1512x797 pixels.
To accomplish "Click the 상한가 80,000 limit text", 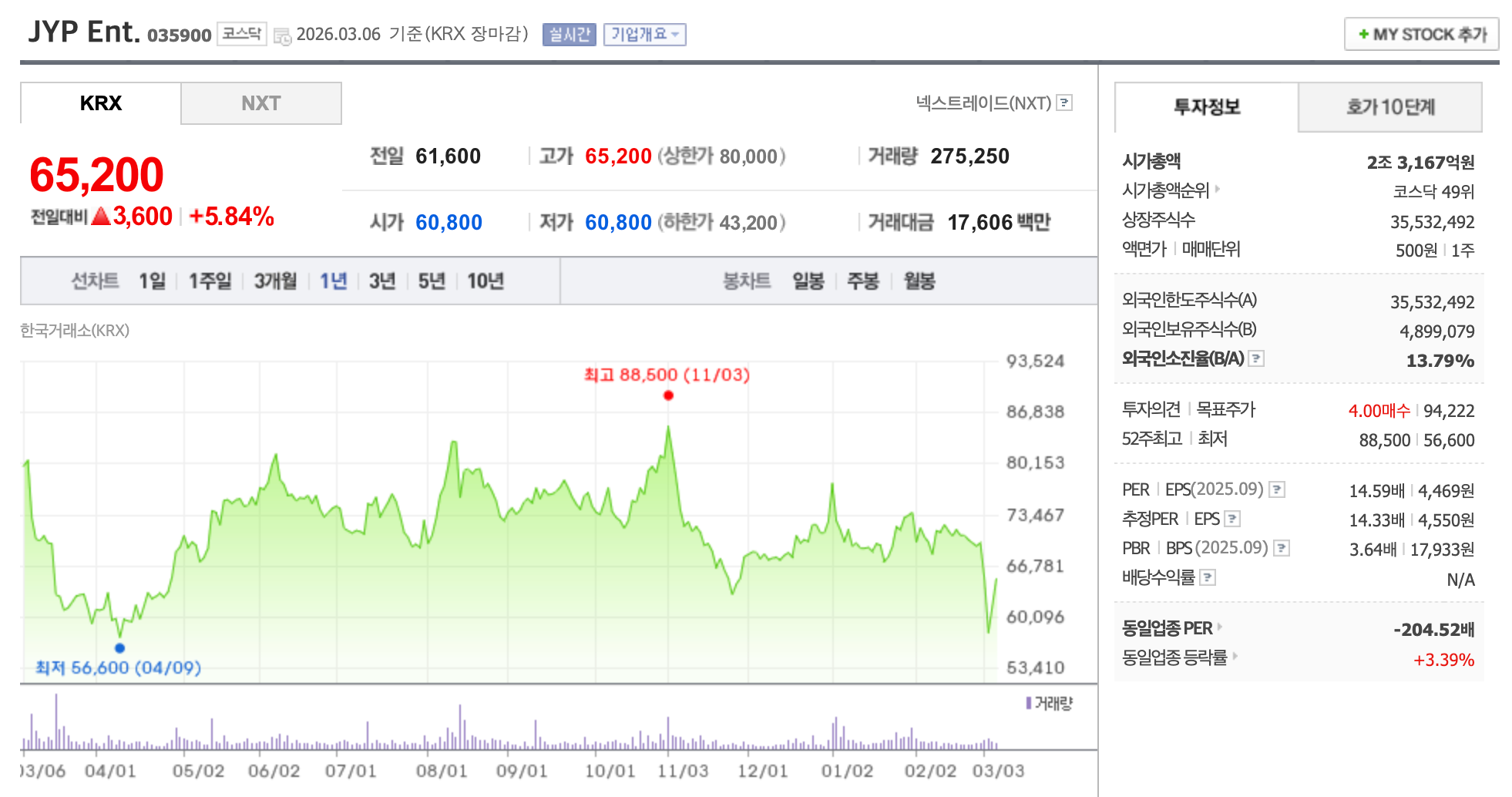I will point(721,156).
